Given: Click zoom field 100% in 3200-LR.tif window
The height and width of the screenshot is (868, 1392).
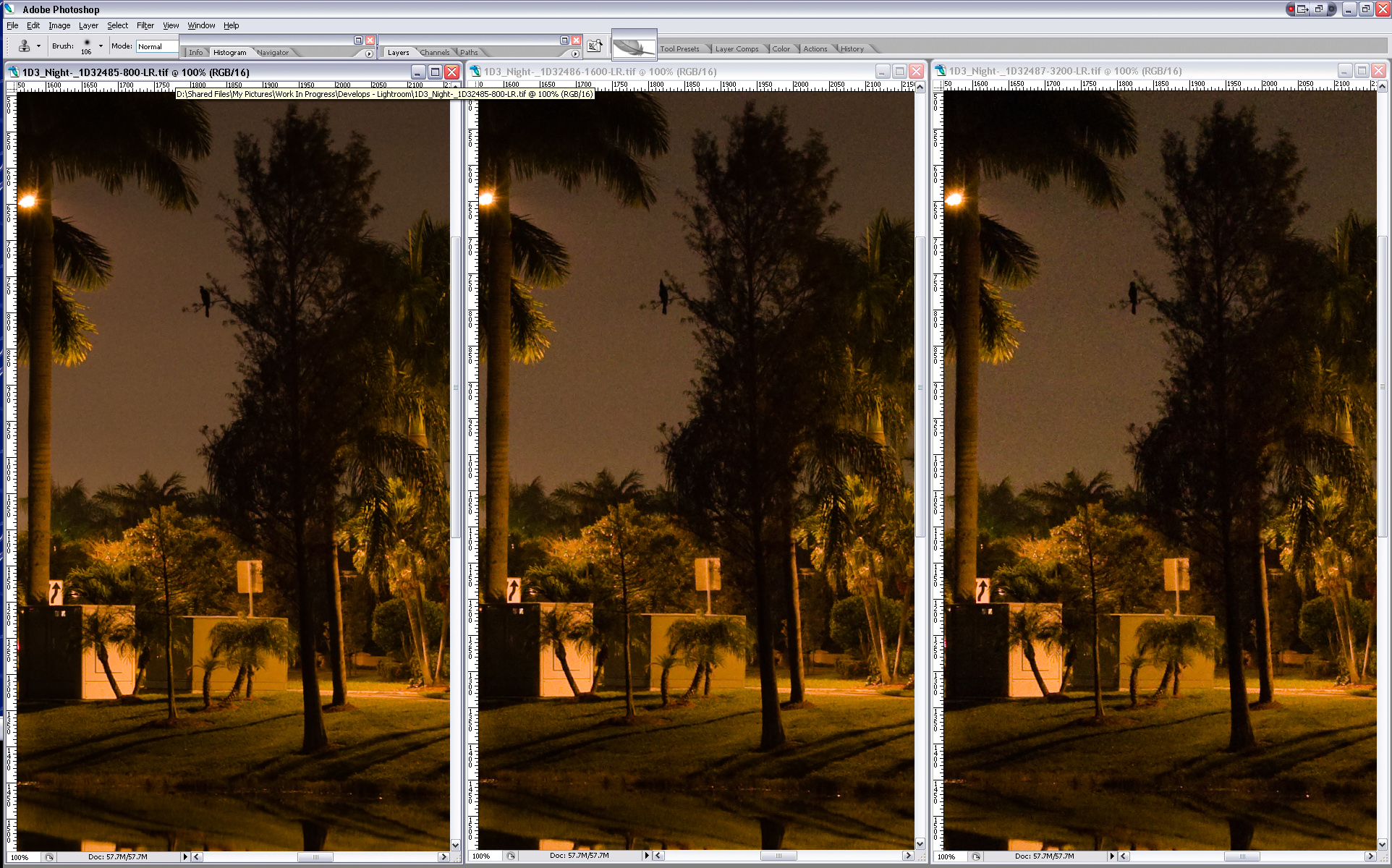Looking at the screenshot, I should 950,856.
